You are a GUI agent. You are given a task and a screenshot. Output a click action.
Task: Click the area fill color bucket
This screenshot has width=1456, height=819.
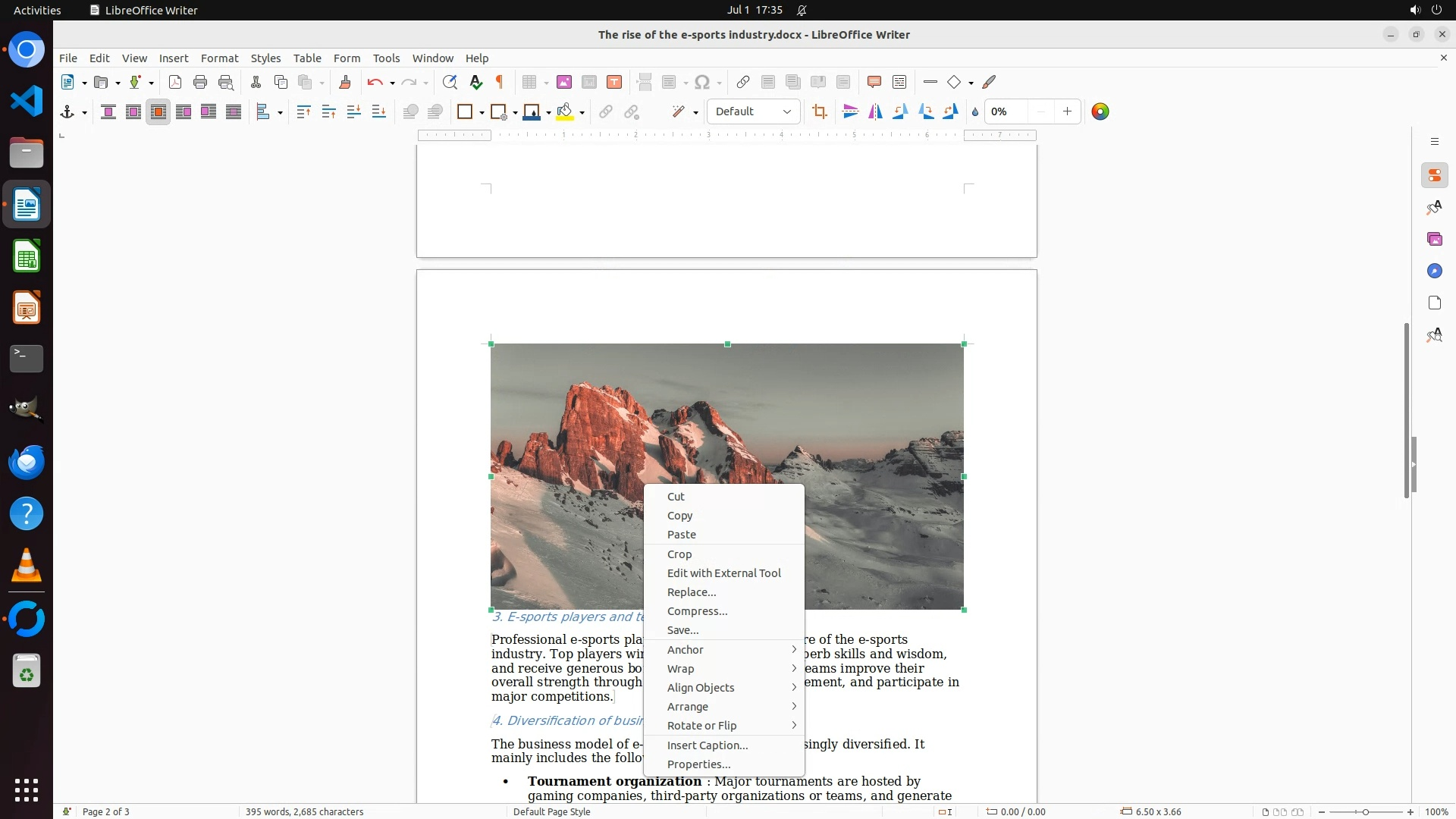click(x=564, y=111)
